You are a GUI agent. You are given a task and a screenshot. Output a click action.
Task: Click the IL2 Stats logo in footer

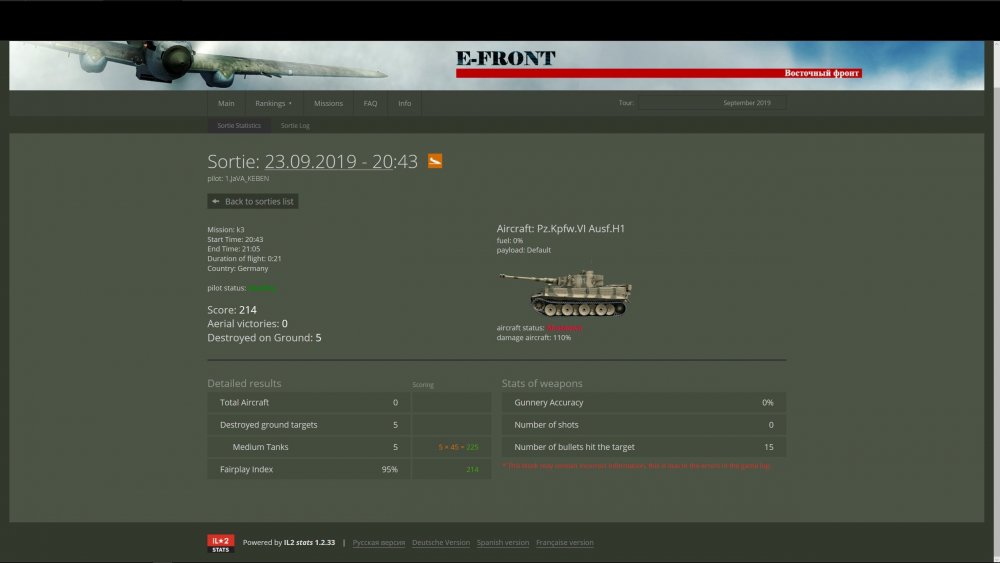click(x=221, y=543)
